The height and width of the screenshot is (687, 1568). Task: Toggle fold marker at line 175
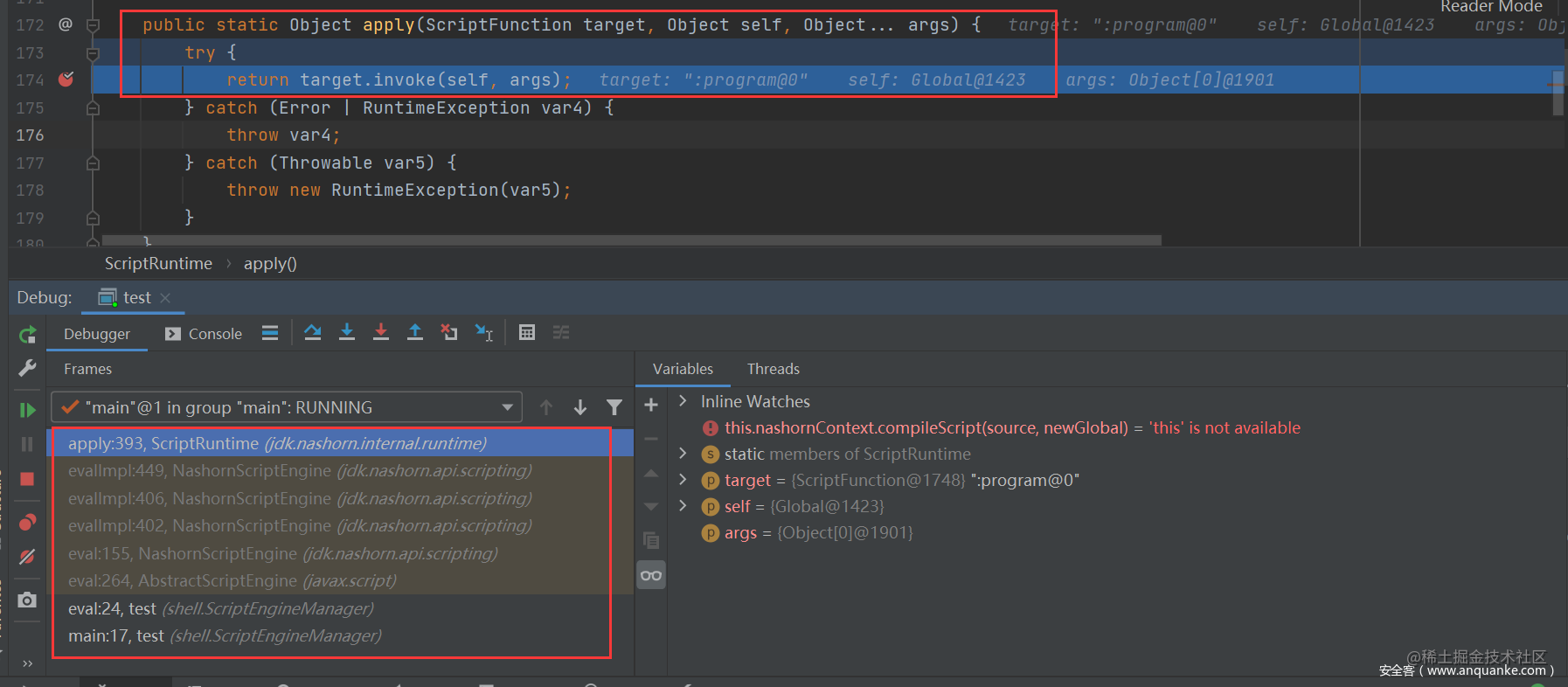point(93,108)
